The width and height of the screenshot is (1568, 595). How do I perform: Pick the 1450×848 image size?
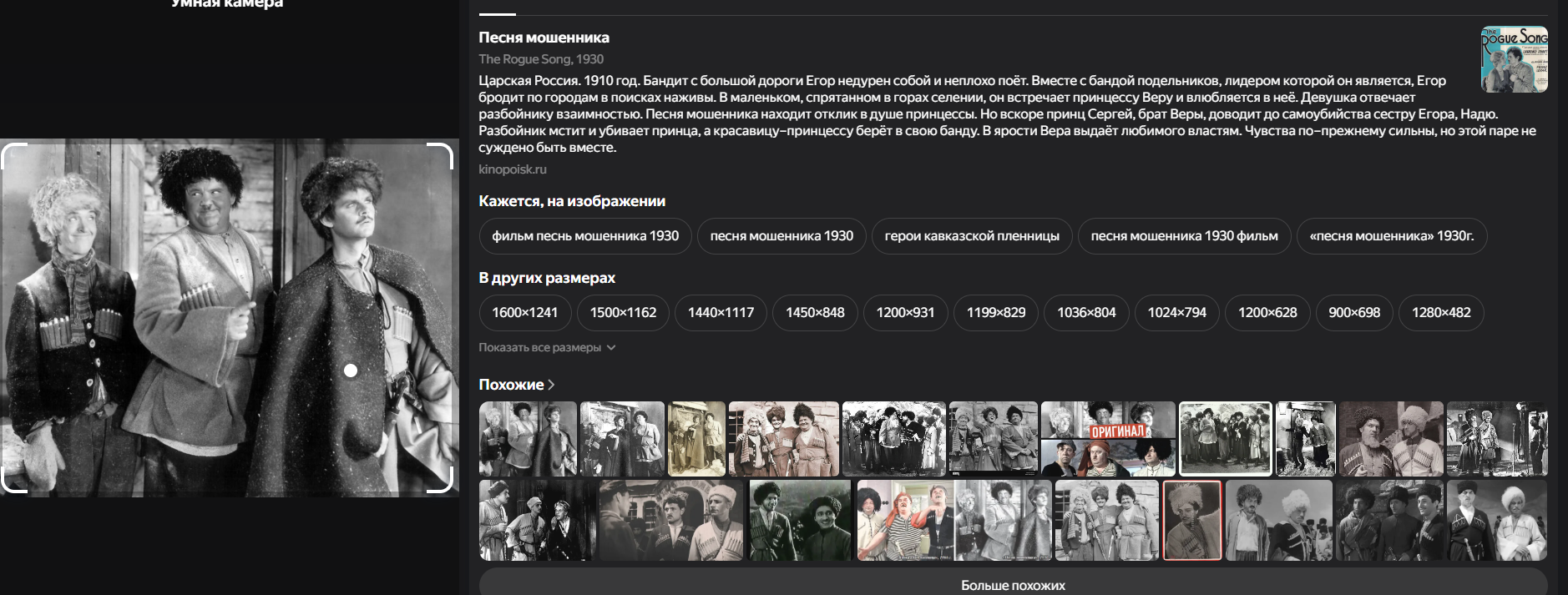pos(815,313)
